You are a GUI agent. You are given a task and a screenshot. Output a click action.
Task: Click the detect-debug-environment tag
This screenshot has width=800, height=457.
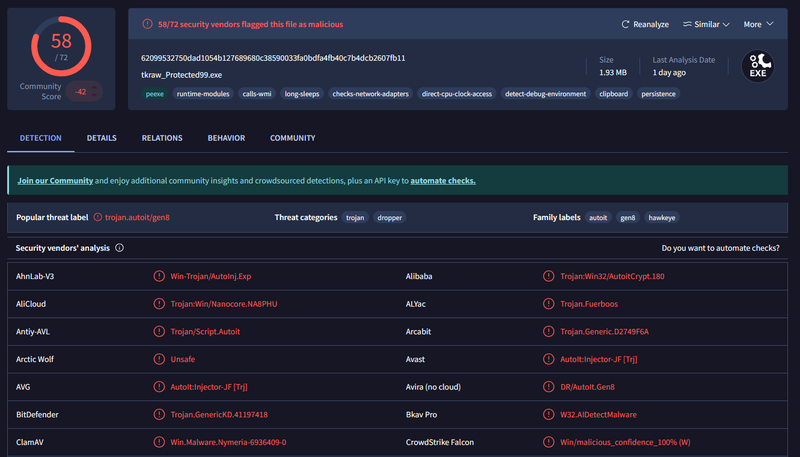click(545, 94)
